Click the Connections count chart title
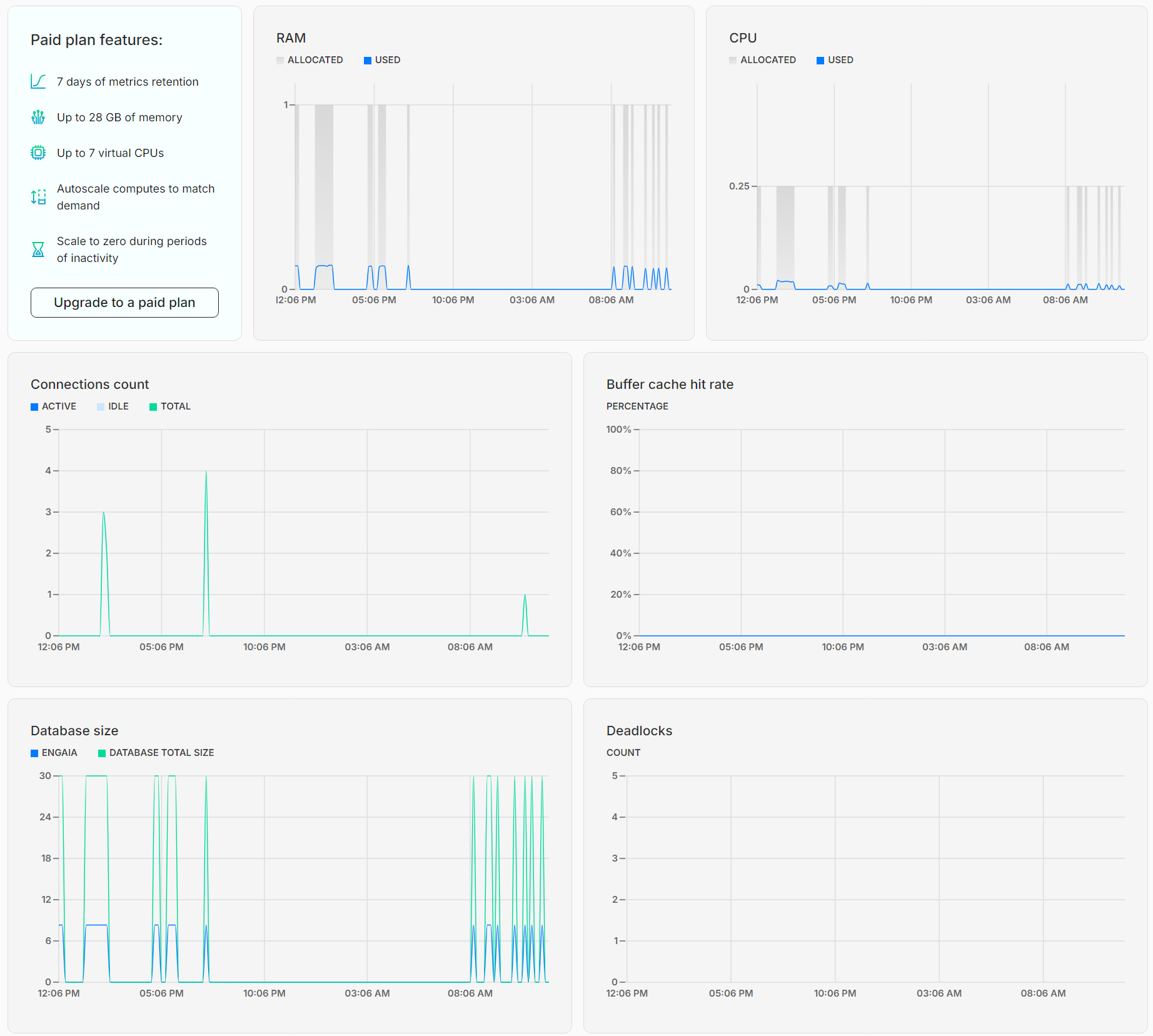Viewport: 1153px width, 1036px height. click(x=89, y=385)
